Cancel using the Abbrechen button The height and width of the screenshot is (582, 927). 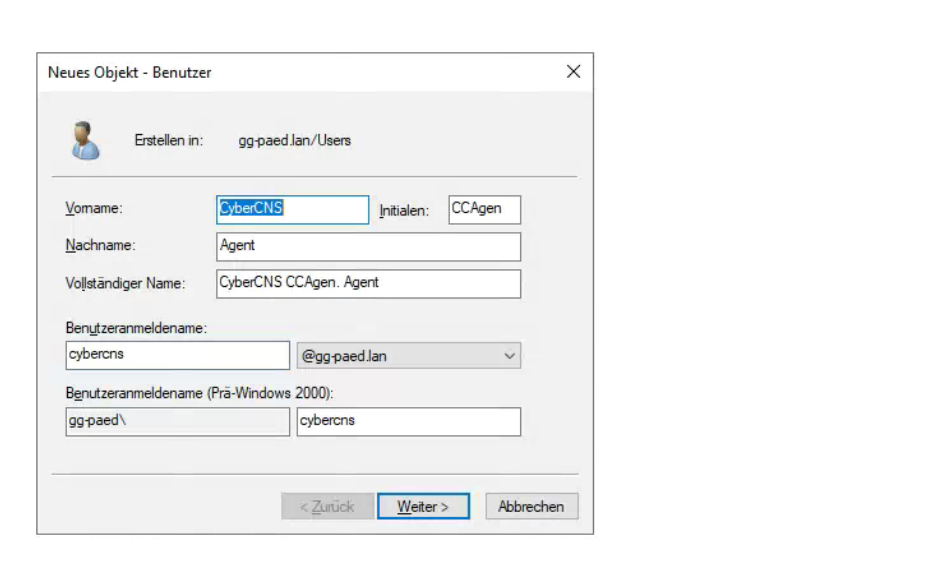(531, 507)
